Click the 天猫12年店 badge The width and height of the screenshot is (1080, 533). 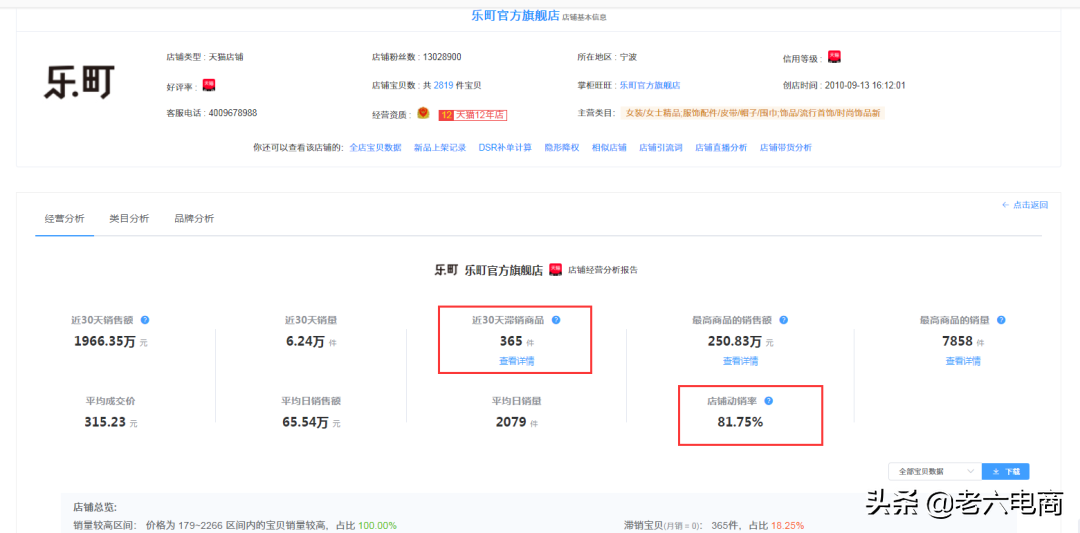coord(473,115)
